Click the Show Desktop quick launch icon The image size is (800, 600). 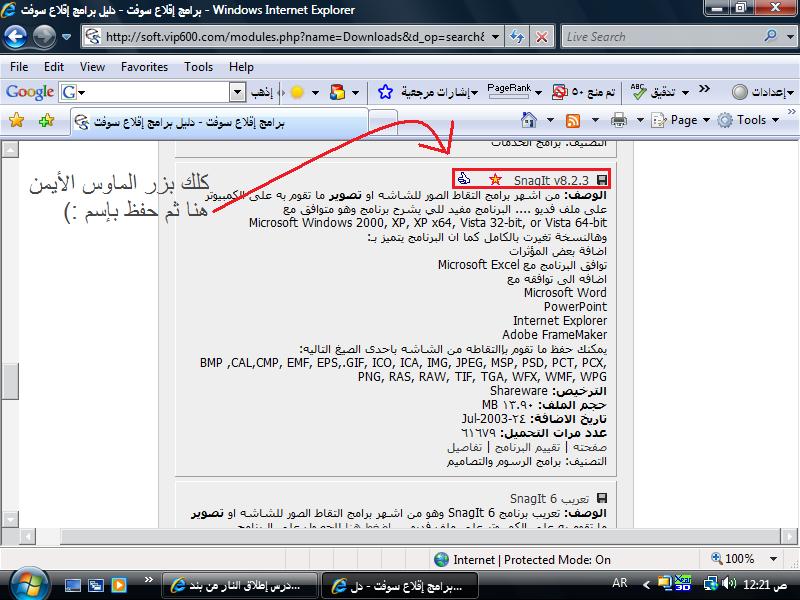[72, 585]
